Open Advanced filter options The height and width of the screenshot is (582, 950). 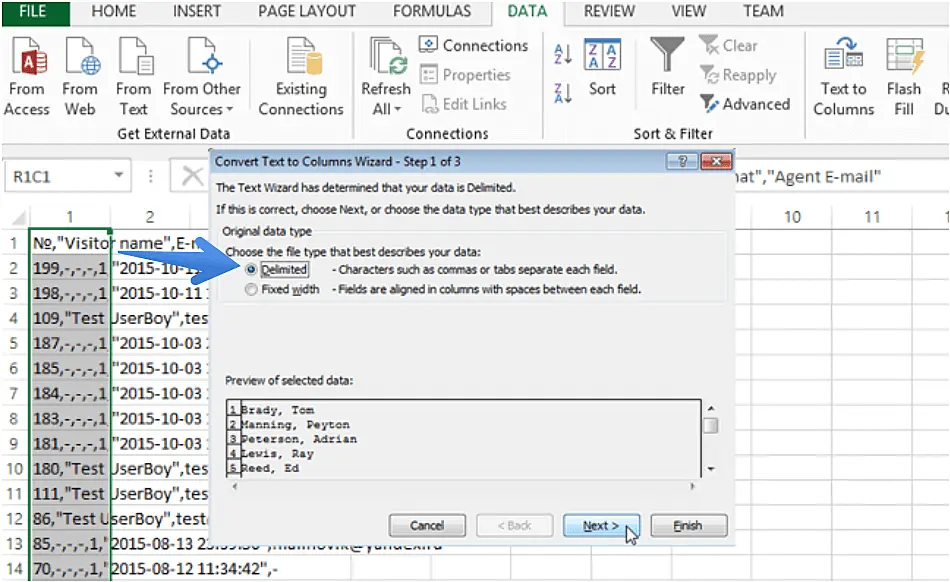pos(745,104)
